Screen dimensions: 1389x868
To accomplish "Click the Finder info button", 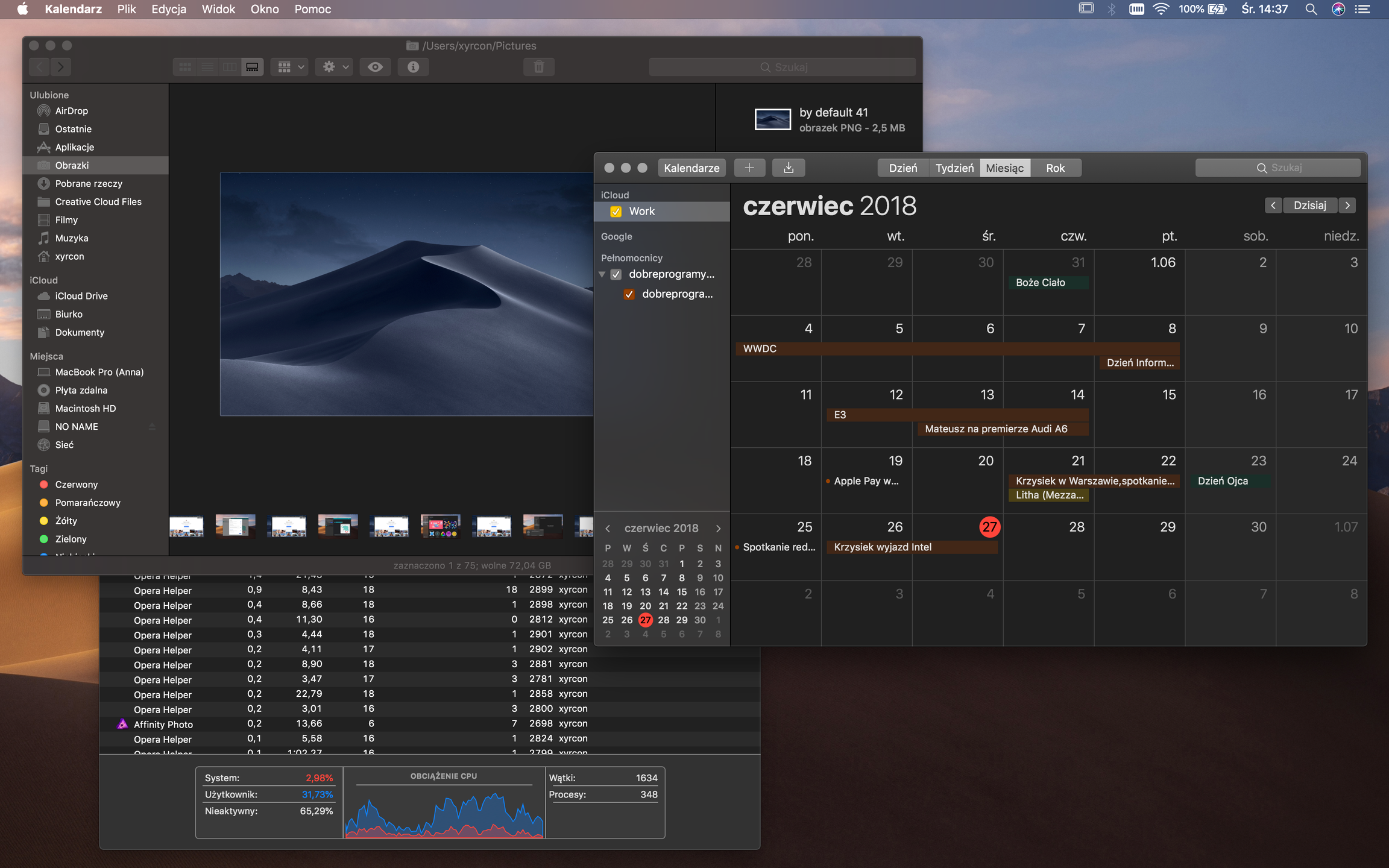I will (413, 67).
